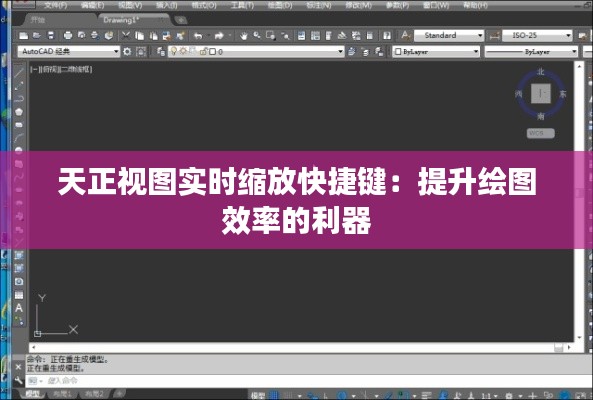
Task: Click the Dimension Style icon beside ISO-25
Action: pos(494,36)
